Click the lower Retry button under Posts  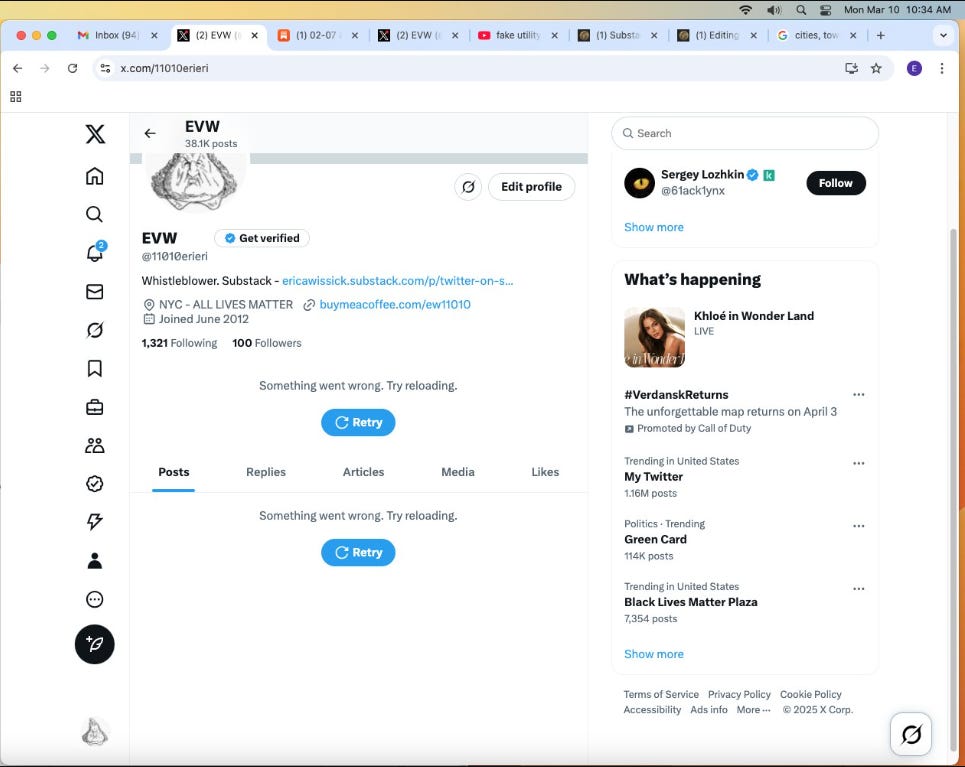tap(358, 552)
